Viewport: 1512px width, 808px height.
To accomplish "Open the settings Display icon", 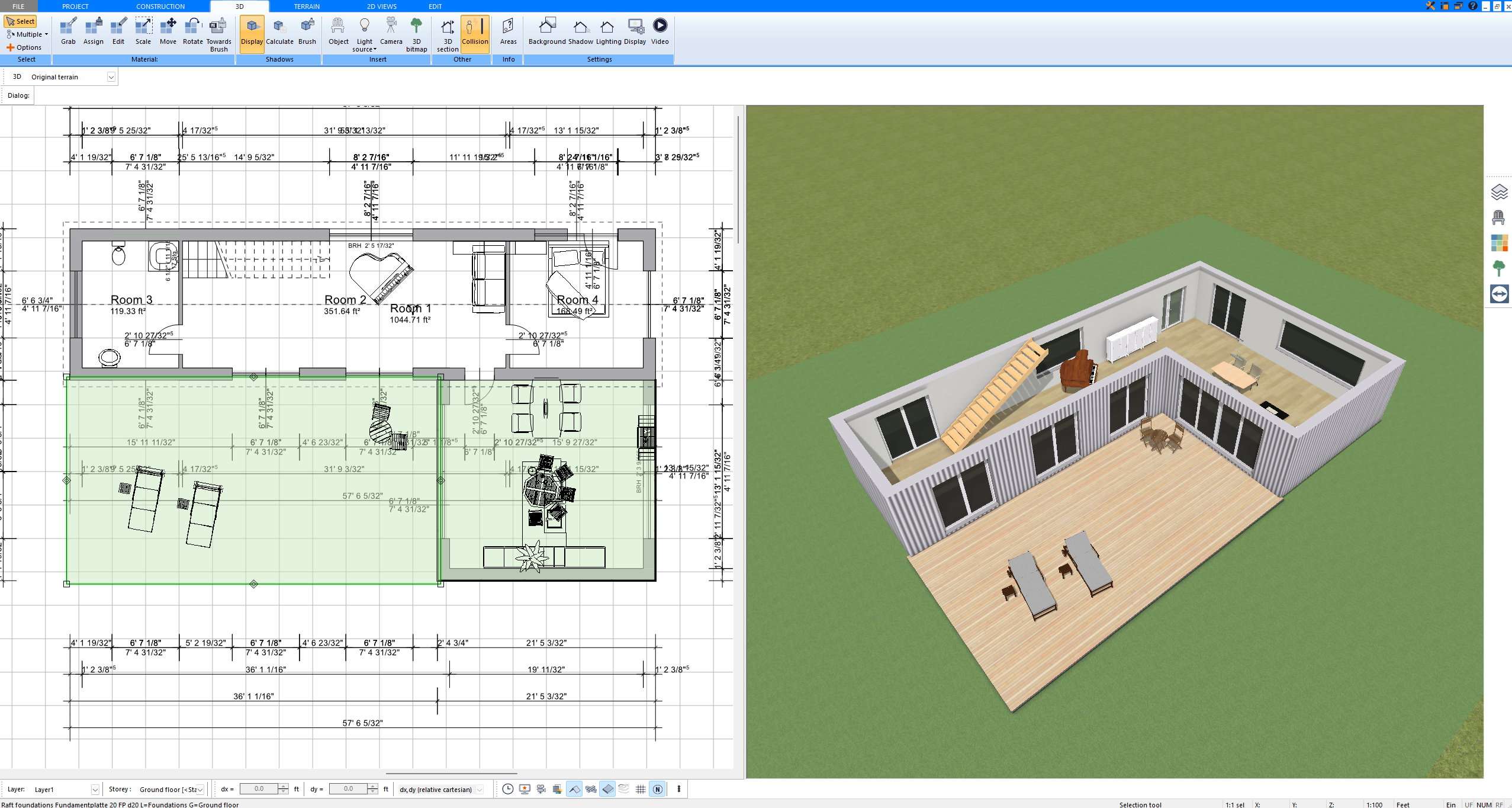I will coord(635,31).
